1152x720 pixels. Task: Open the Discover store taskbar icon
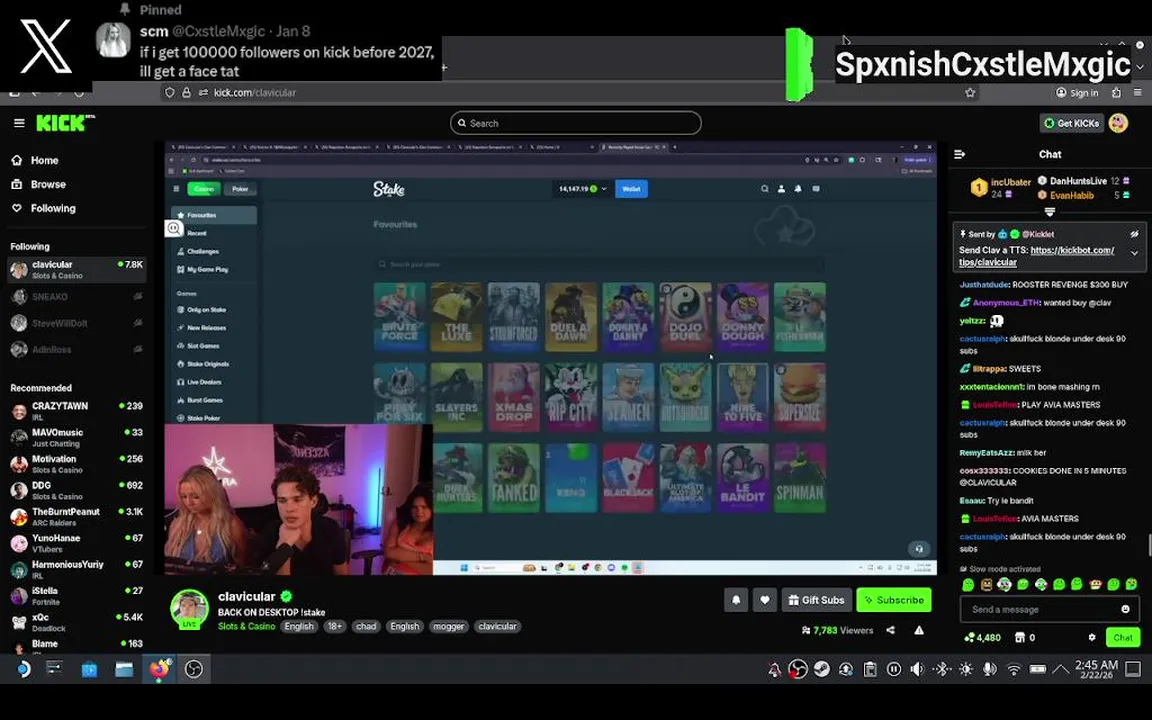pos(89,669)
